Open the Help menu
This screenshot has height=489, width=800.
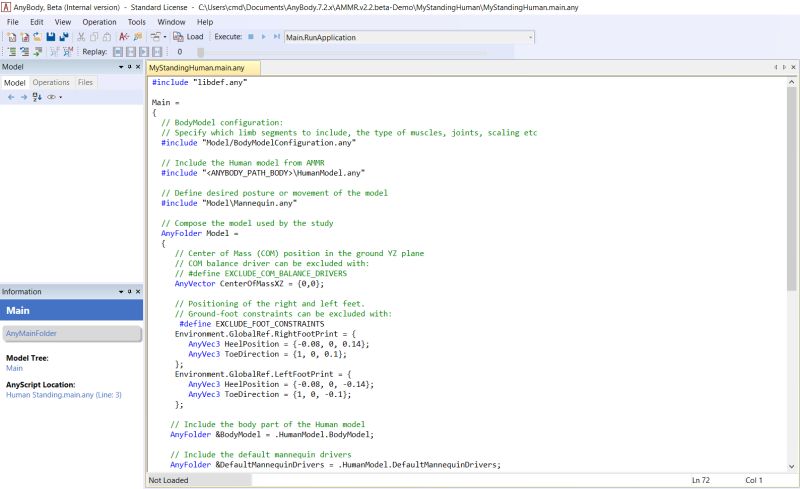tap(205, 22)
